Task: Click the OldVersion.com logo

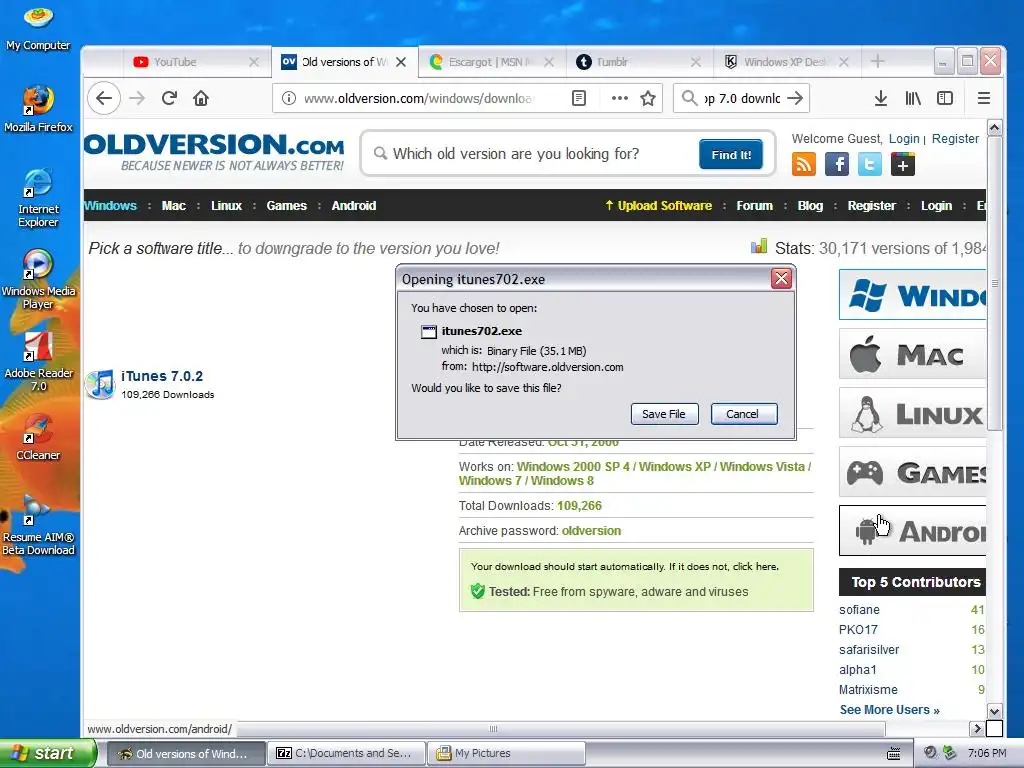Action: click(x=214, y=152)
